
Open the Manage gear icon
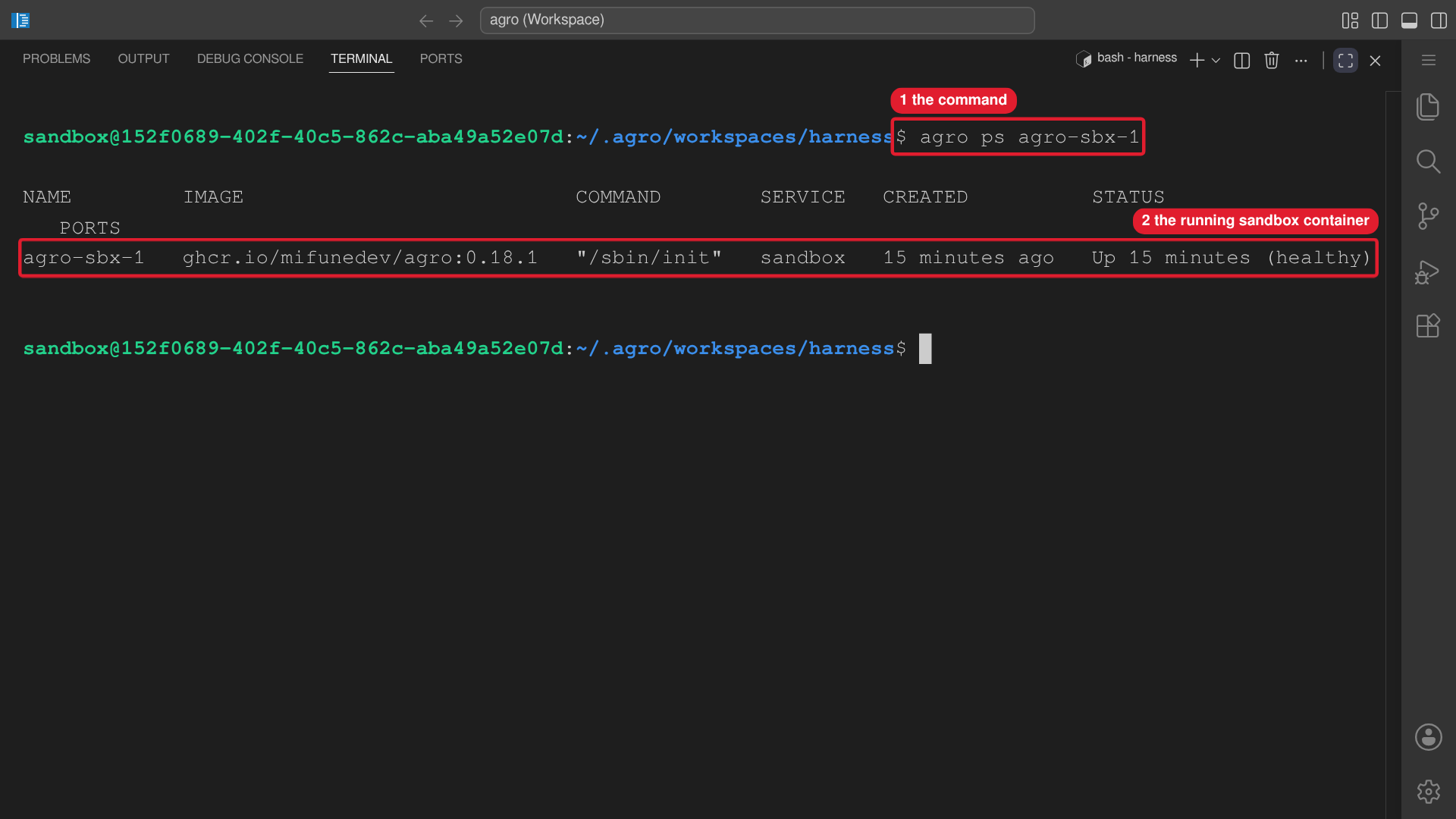(x=1429, y=792)
